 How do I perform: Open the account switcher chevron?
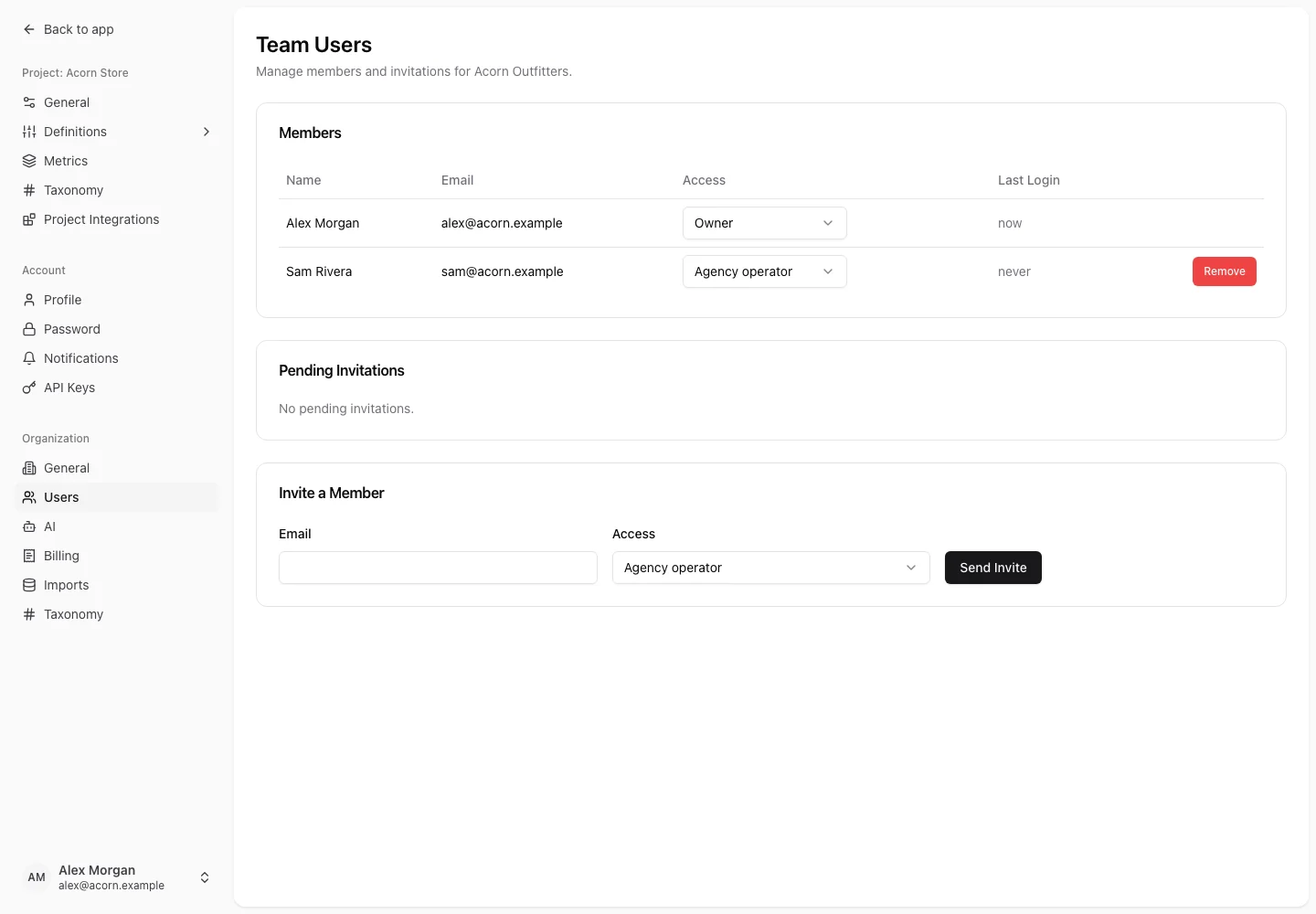(205, 877)
